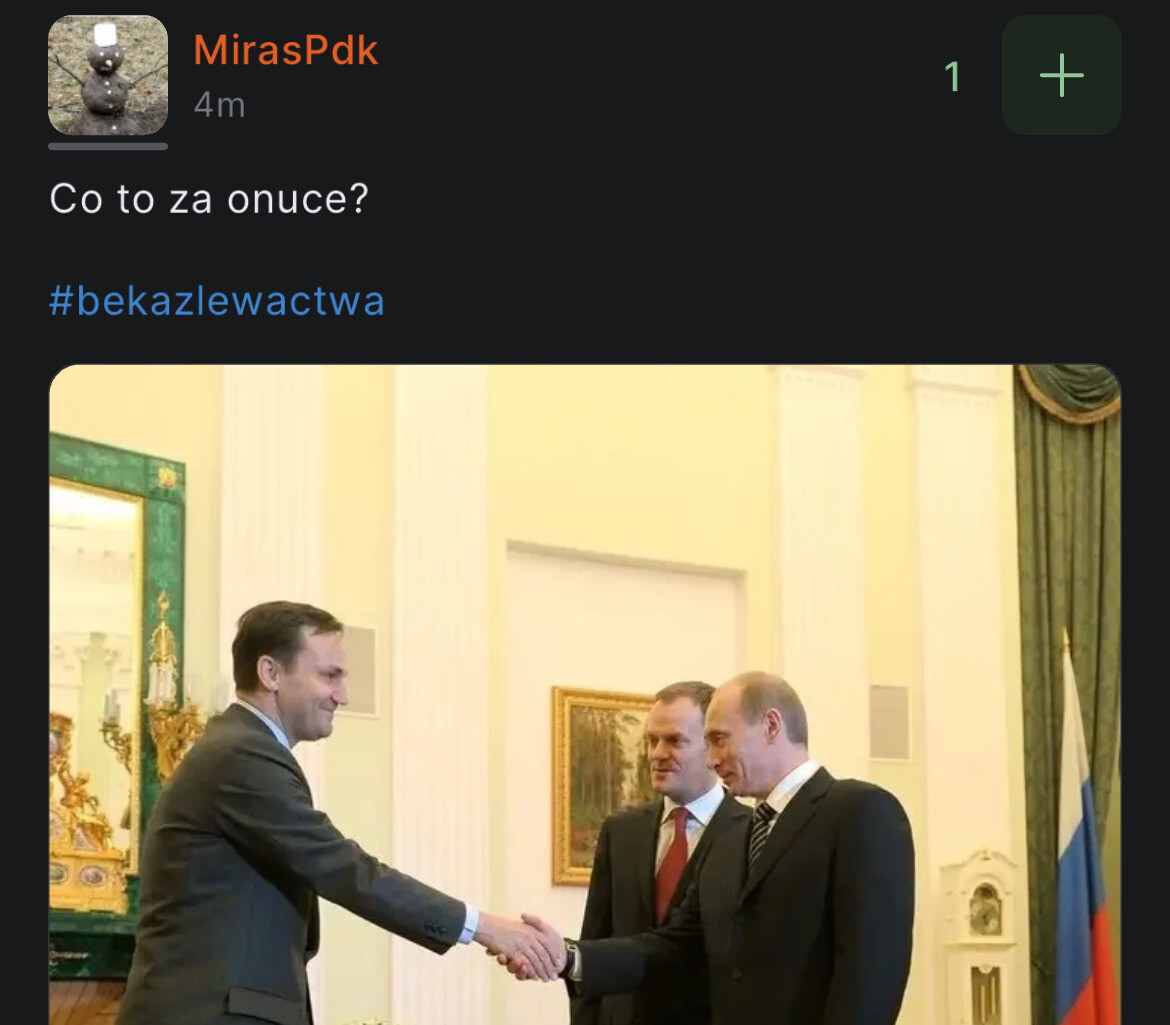Select the post text "Co to za onuce?"
1170x1025 pixels.
(x=209, y=199)
